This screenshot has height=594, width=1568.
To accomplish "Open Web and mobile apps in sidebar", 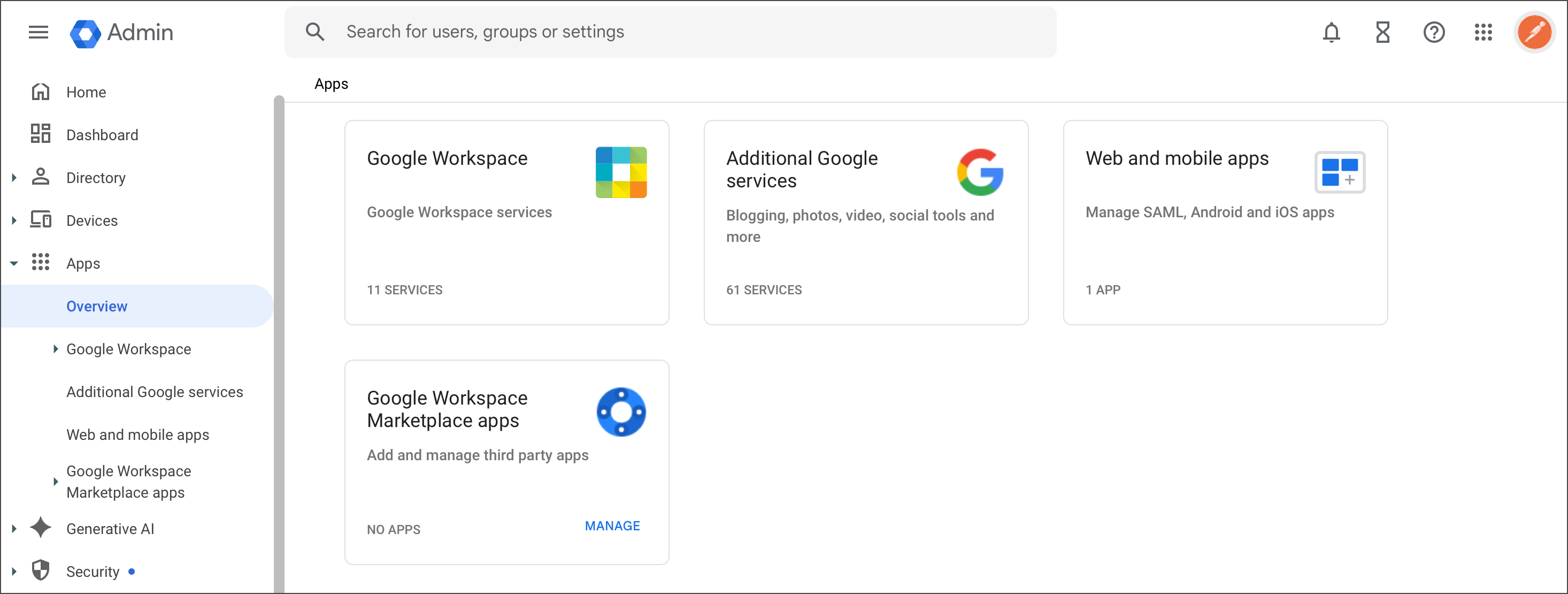I will (x=137, y=435).
